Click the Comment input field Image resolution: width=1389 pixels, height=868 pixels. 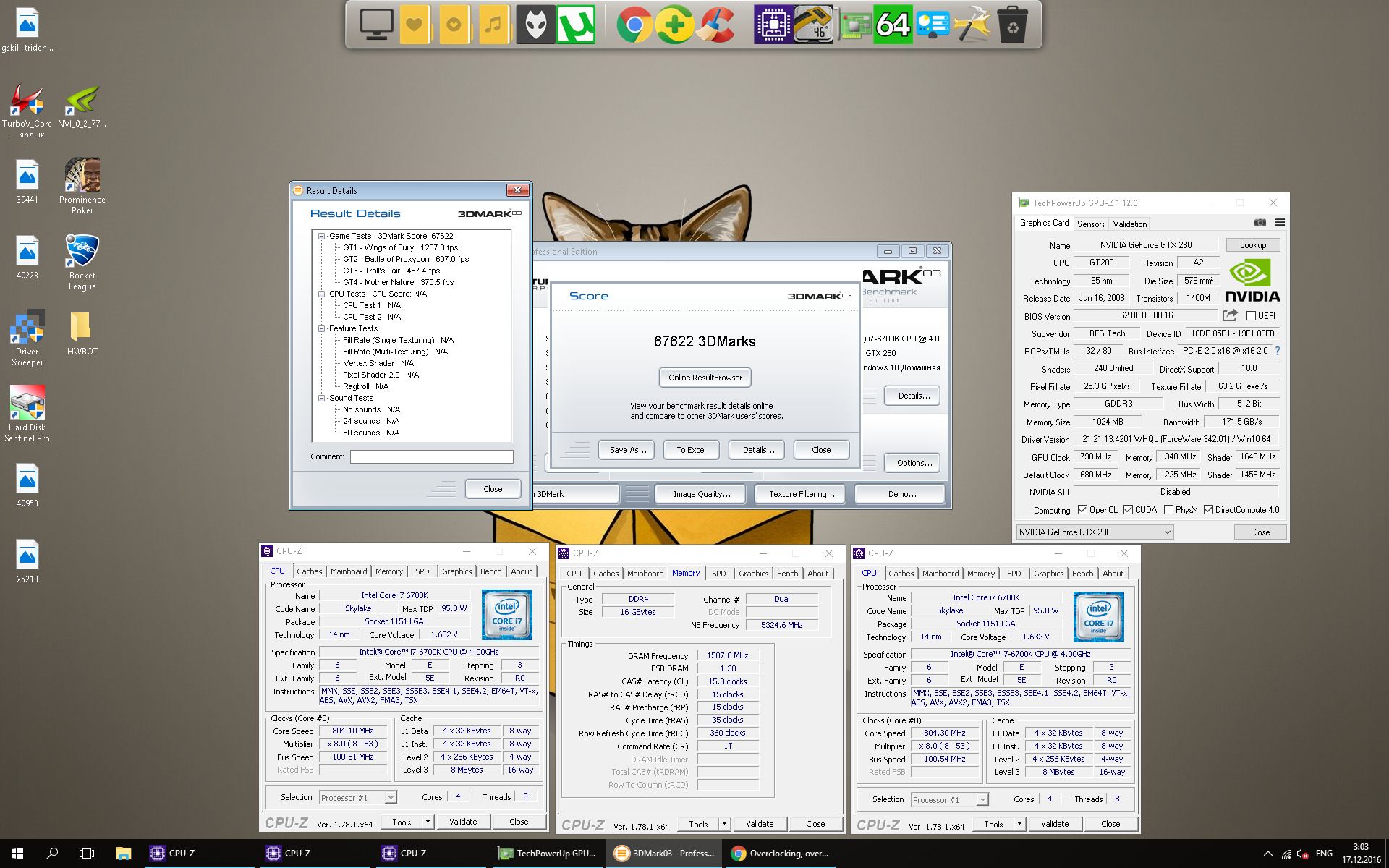[431, 457]
